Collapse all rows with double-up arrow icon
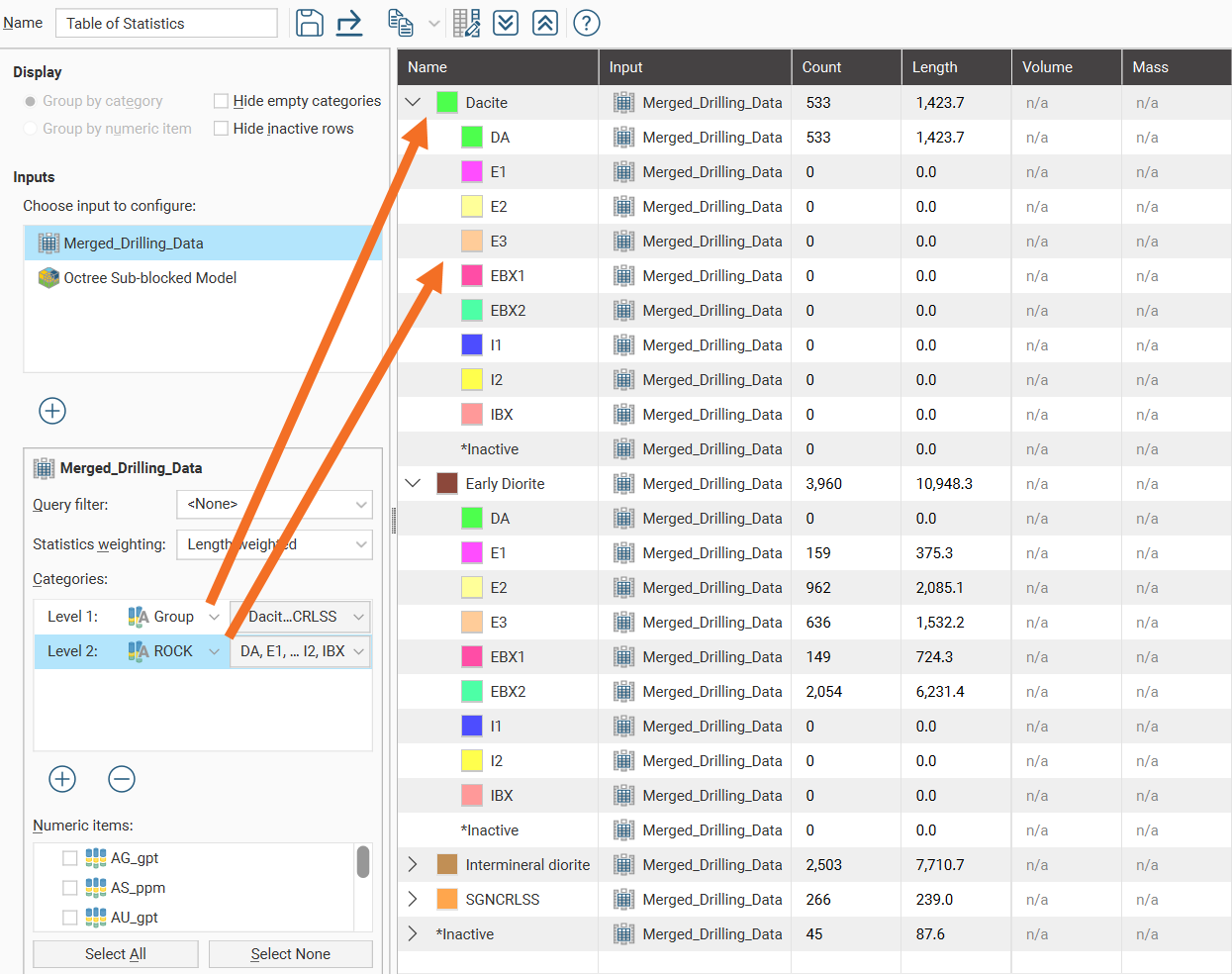Viewport: 1232px width, 974px height. (545, 23)
